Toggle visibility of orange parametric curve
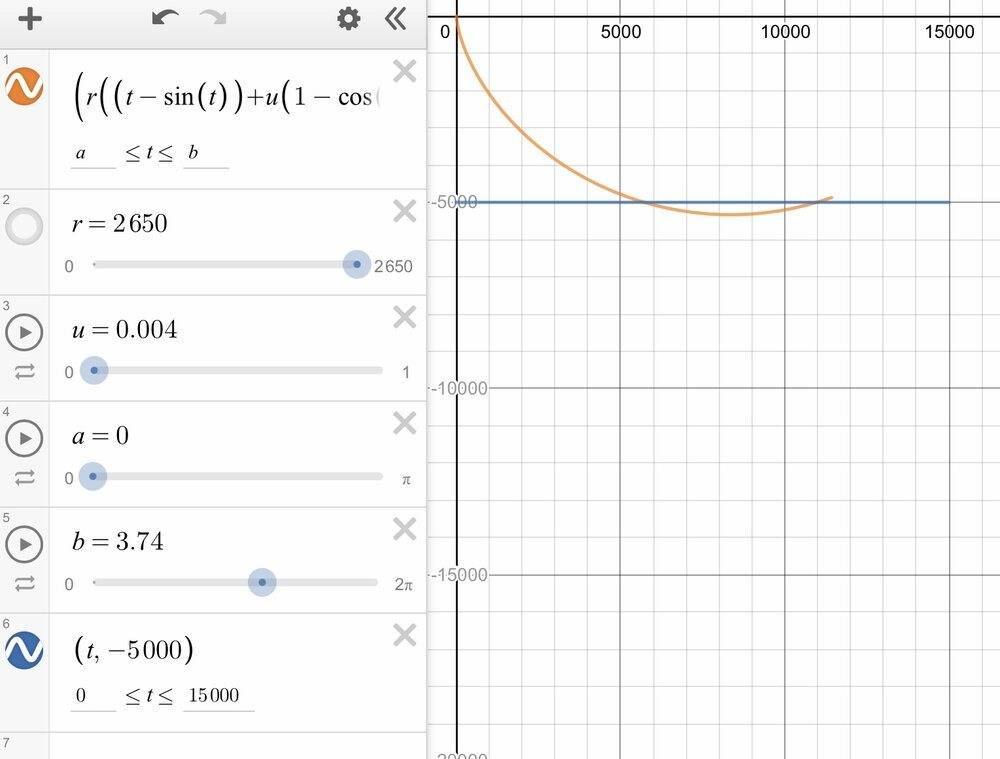The width and height of the screenshot is (1000, 759). 24,86
